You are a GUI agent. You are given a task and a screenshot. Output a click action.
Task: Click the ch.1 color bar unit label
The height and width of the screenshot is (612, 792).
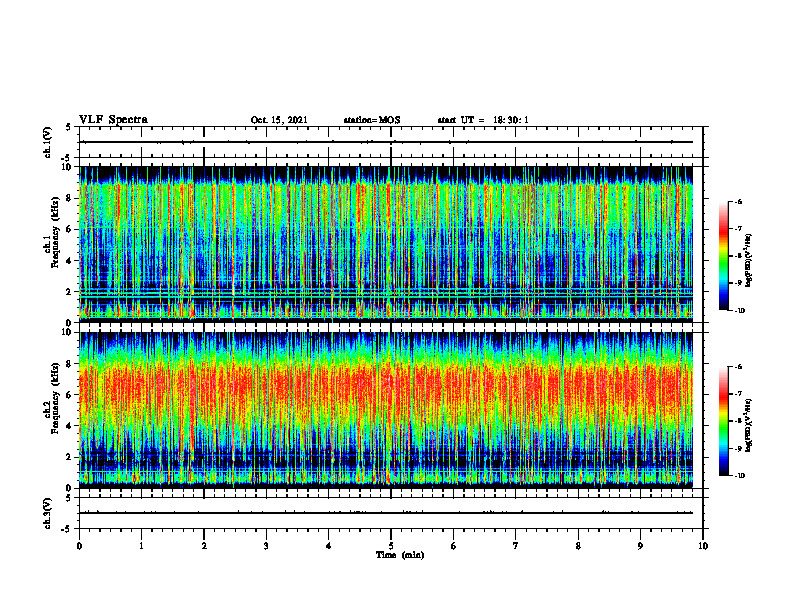[x=749, y=261]
